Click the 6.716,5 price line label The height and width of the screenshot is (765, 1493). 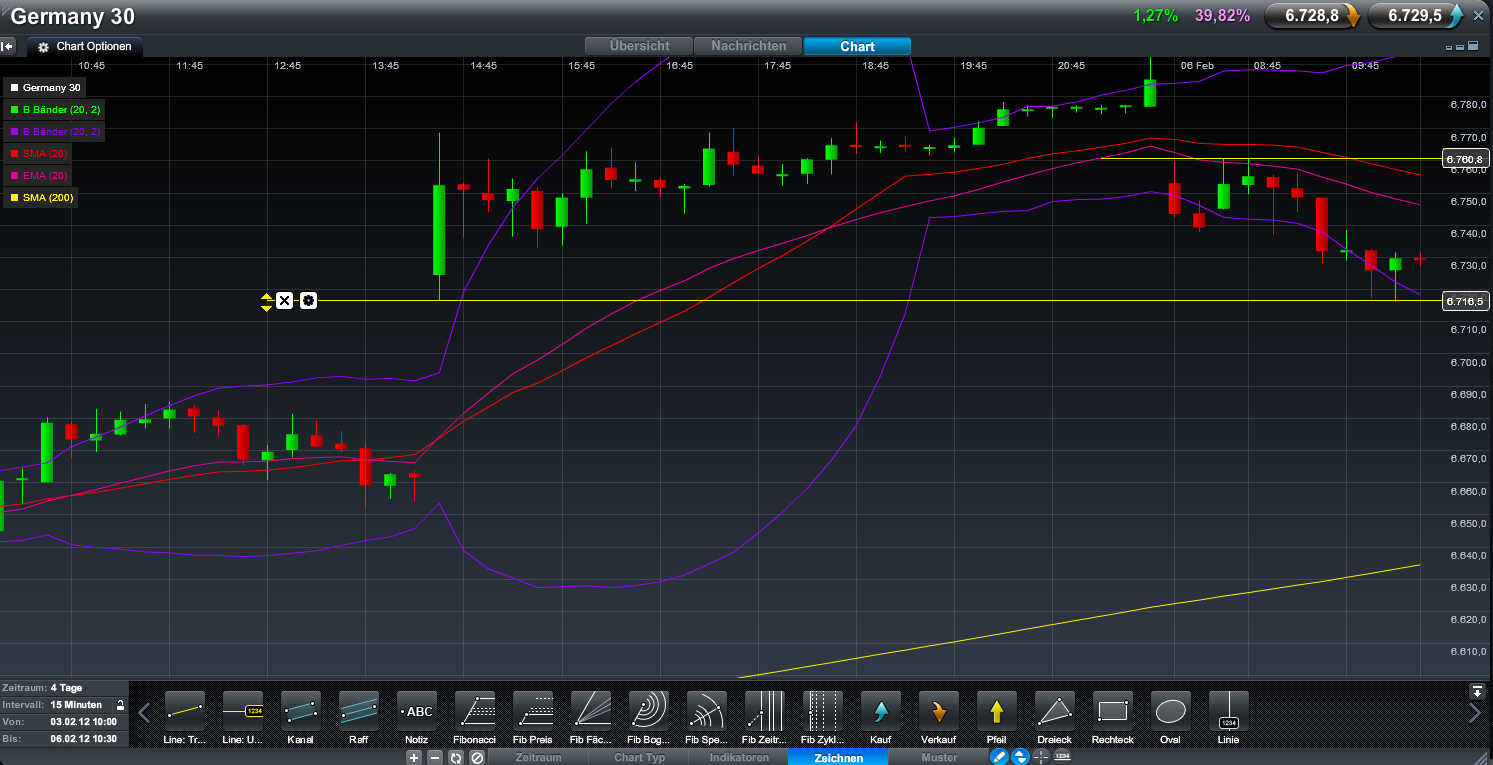tap(1466, 301)
